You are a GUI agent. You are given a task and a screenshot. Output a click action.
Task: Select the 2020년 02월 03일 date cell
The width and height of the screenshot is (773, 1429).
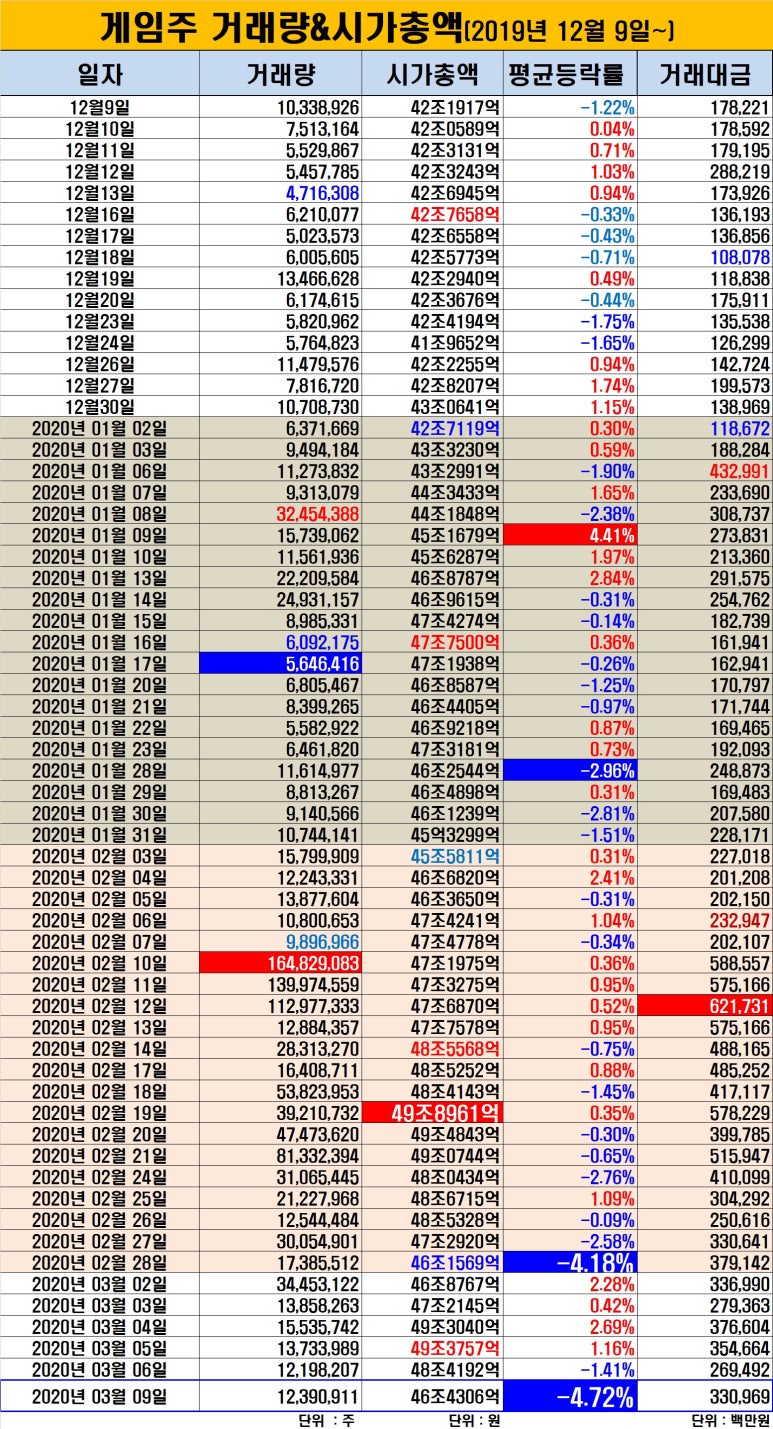coord(100,855)
